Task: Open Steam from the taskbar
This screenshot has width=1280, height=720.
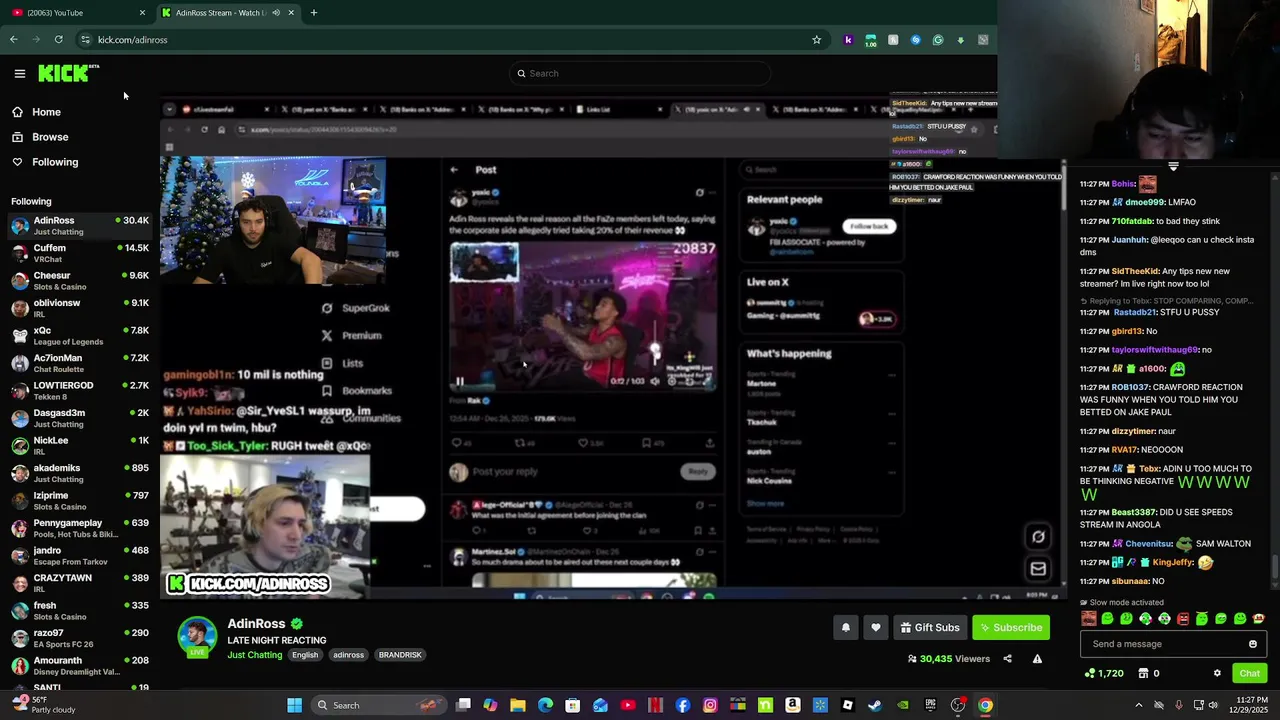Action: pyautogui.click(x=875, y=705)
